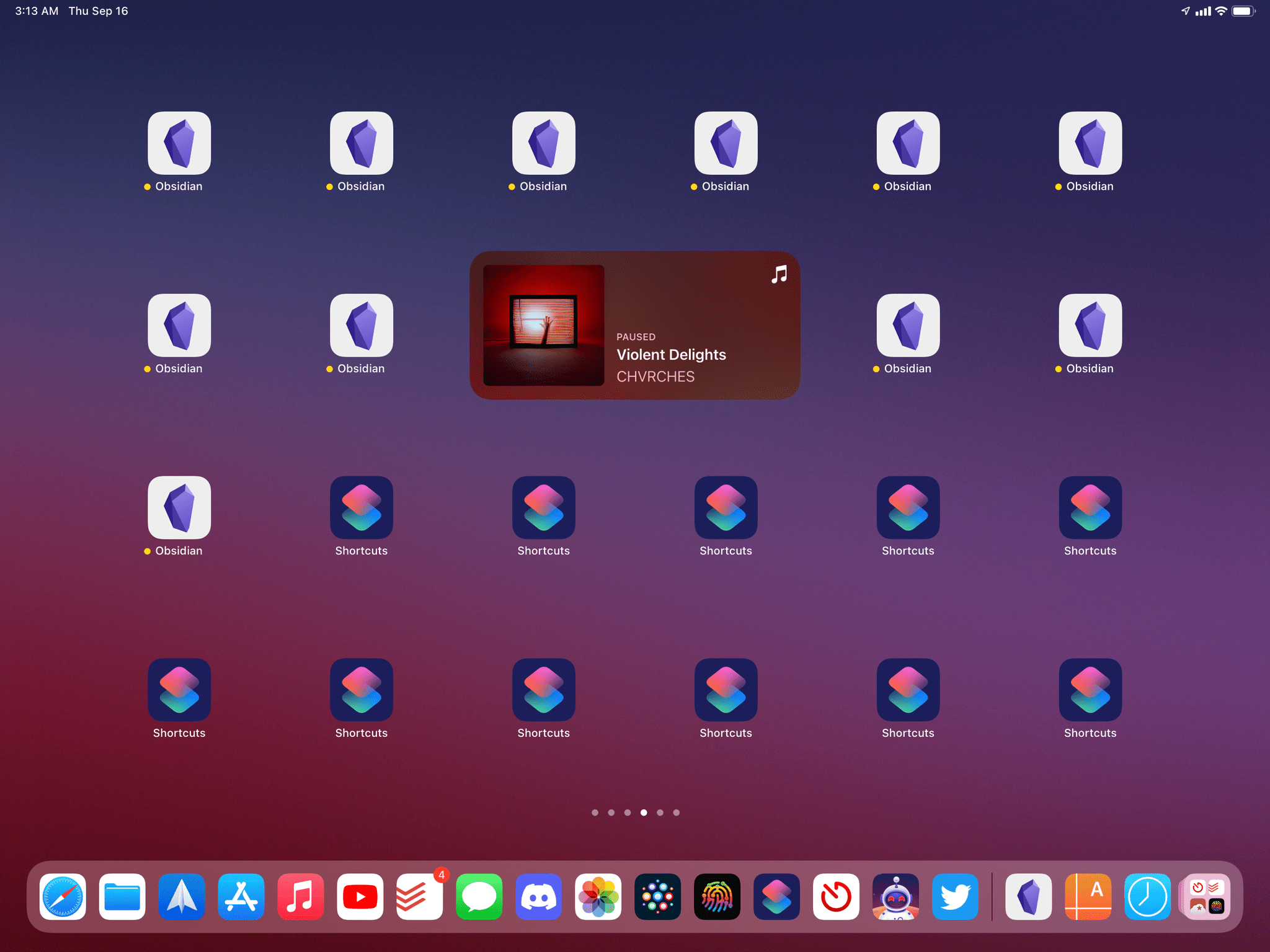Tap the Violent Delights album artwork
This screenshot has width=1270, height=952.
(544, 325)
